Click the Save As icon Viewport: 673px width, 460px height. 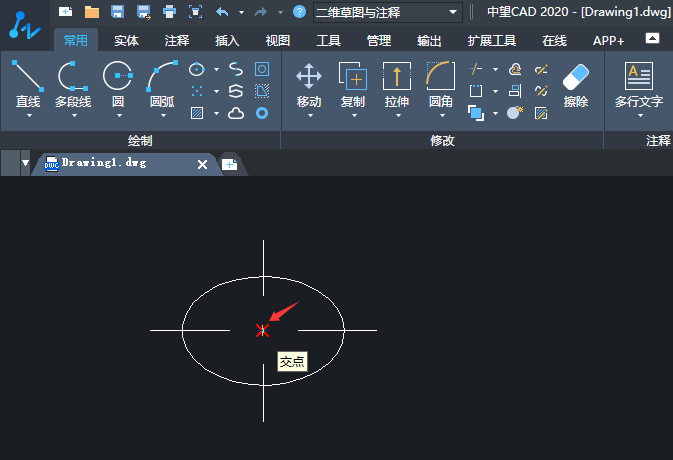(x=143, y=12)
